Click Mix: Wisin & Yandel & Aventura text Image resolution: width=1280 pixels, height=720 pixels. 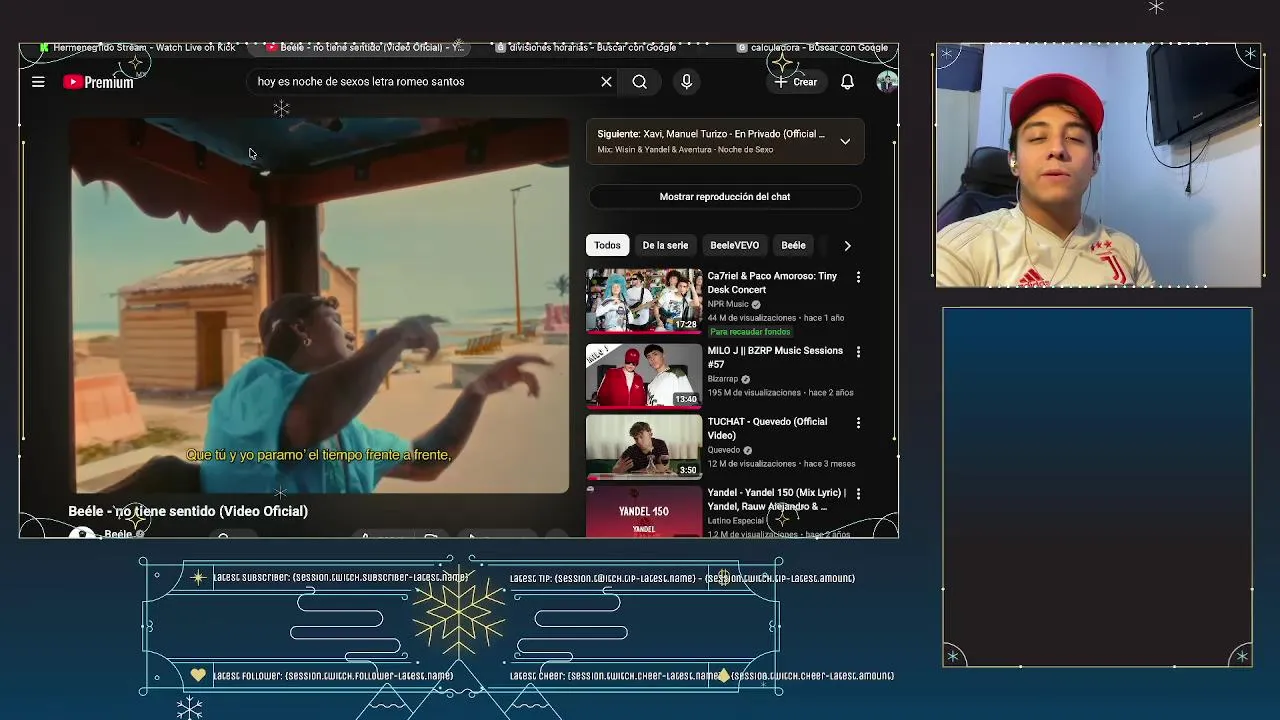click(685, 150)
